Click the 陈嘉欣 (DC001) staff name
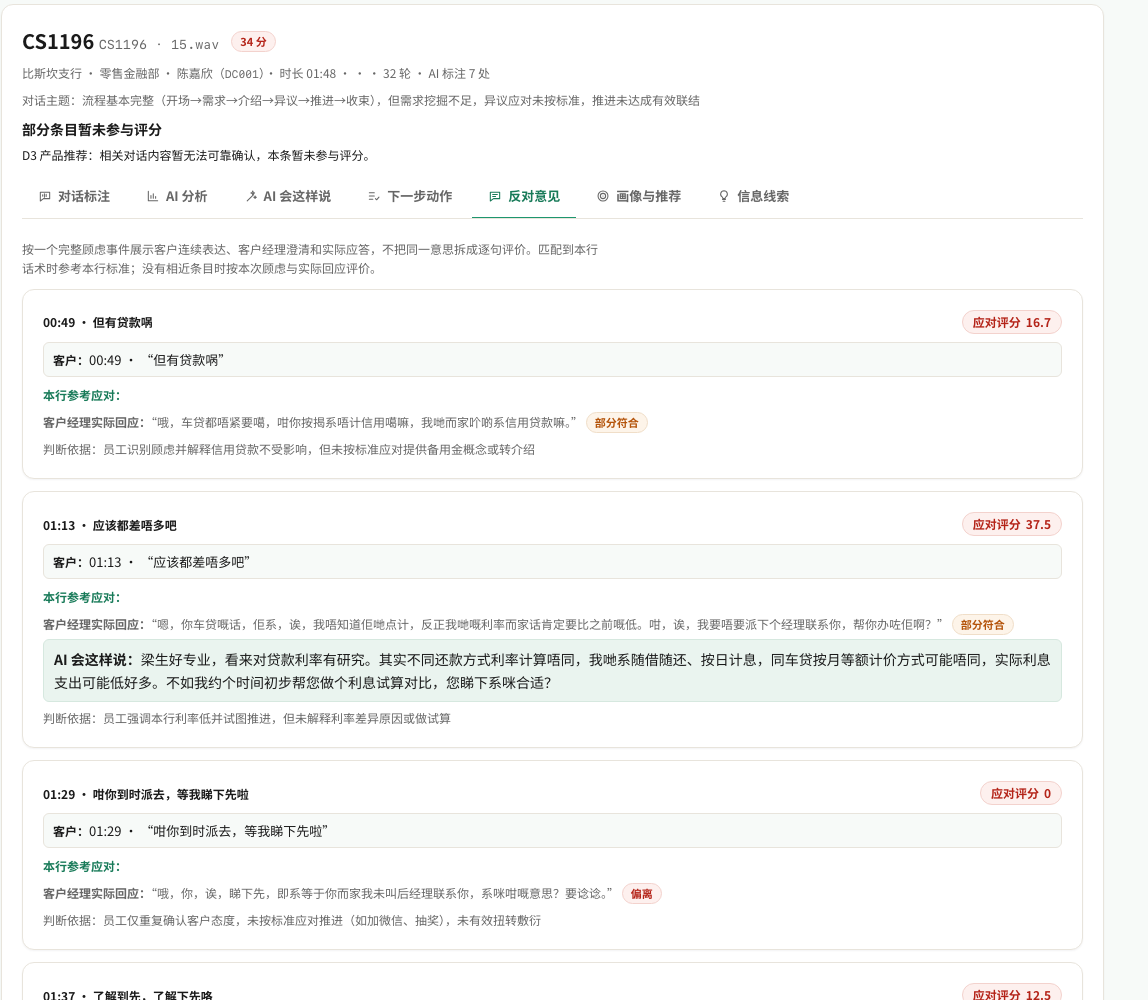This screenshot has width=1148, height=1000. (x=220, y=74)
